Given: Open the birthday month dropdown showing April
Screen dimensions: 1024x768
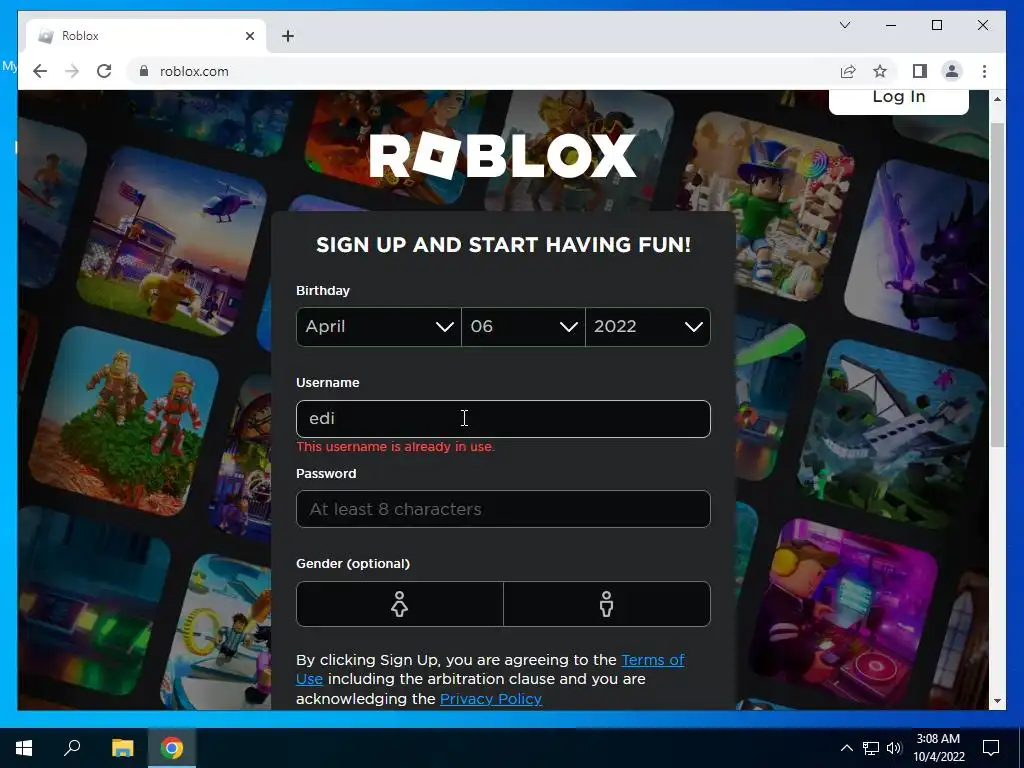Looking at the screenshot, I should coord(379,327).
